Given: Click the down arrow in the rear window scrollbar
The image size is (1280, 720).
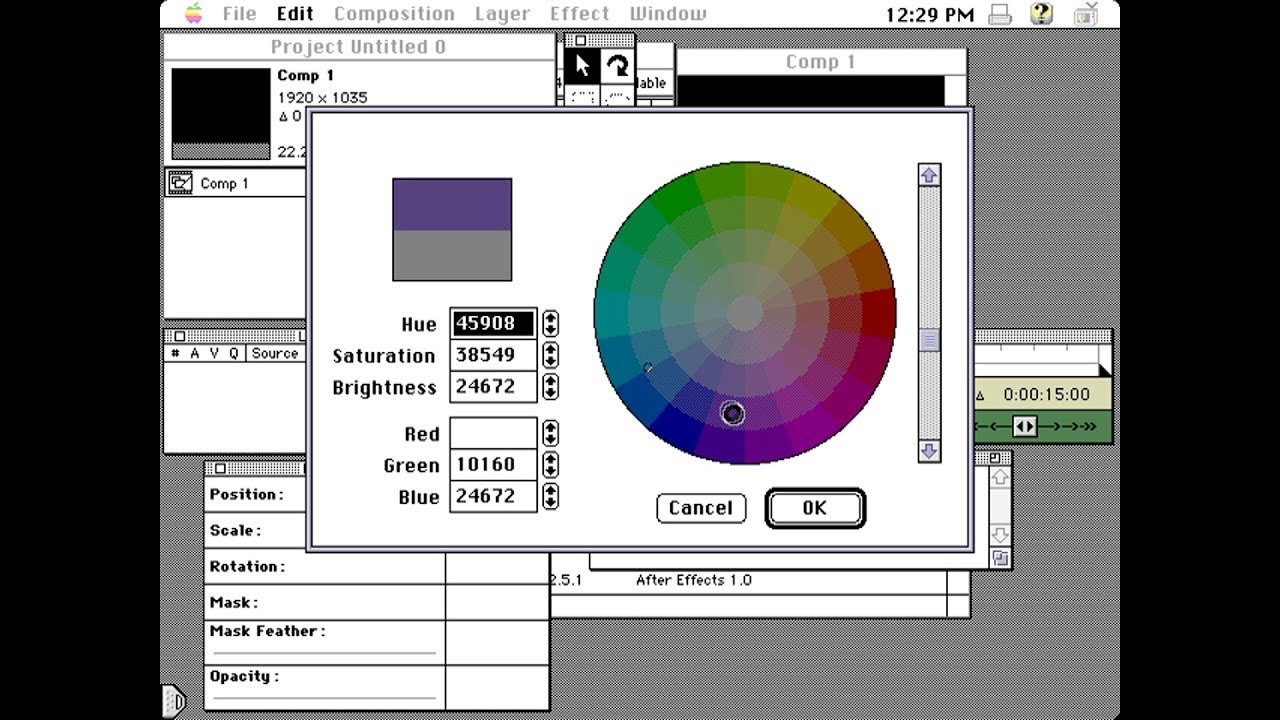Looking at the screenshot, I should pyautogui.click(x=1000, y=534).
